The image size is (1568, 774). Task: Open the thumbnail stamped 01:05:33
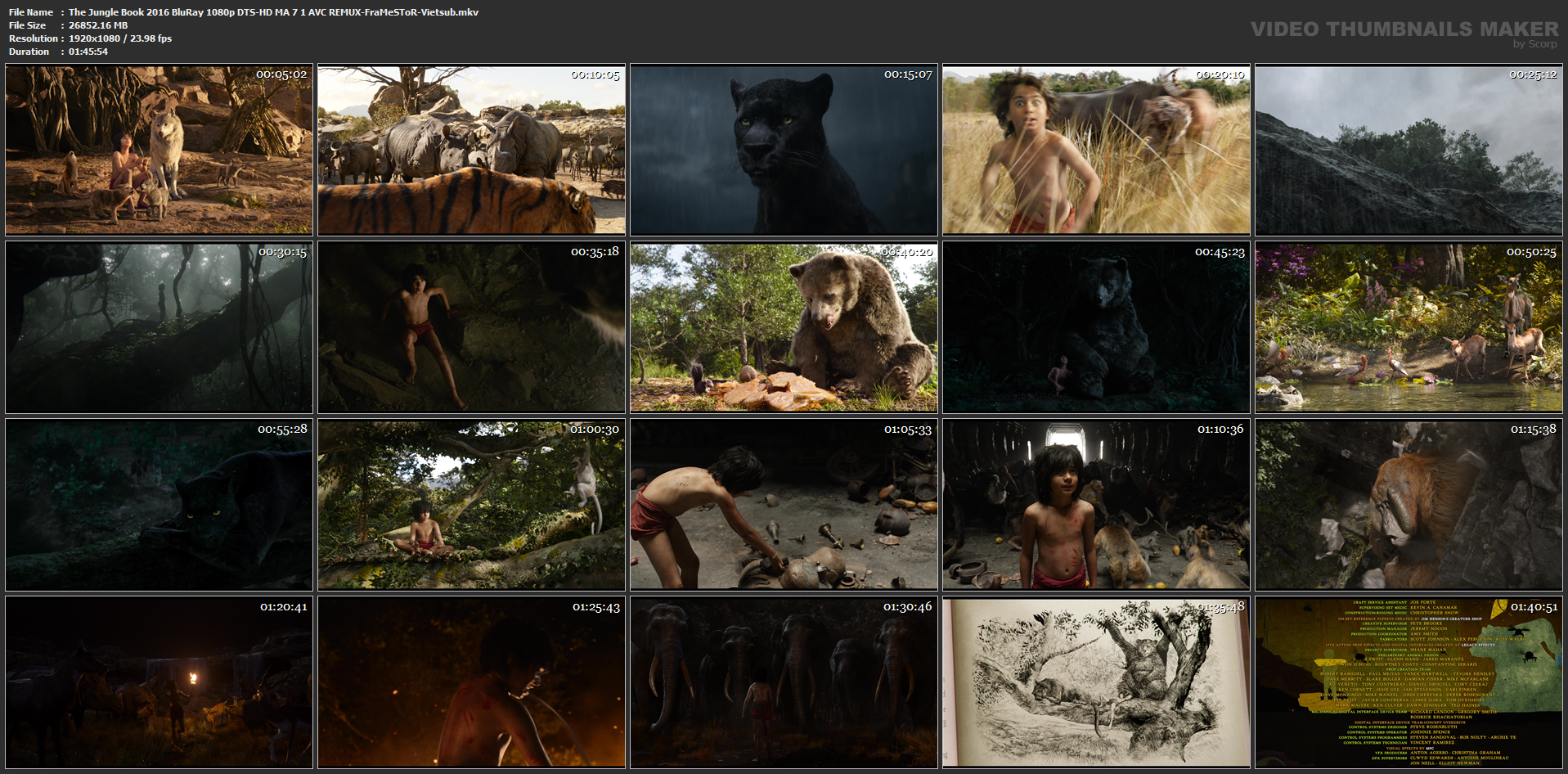click(x=784, y=505)
